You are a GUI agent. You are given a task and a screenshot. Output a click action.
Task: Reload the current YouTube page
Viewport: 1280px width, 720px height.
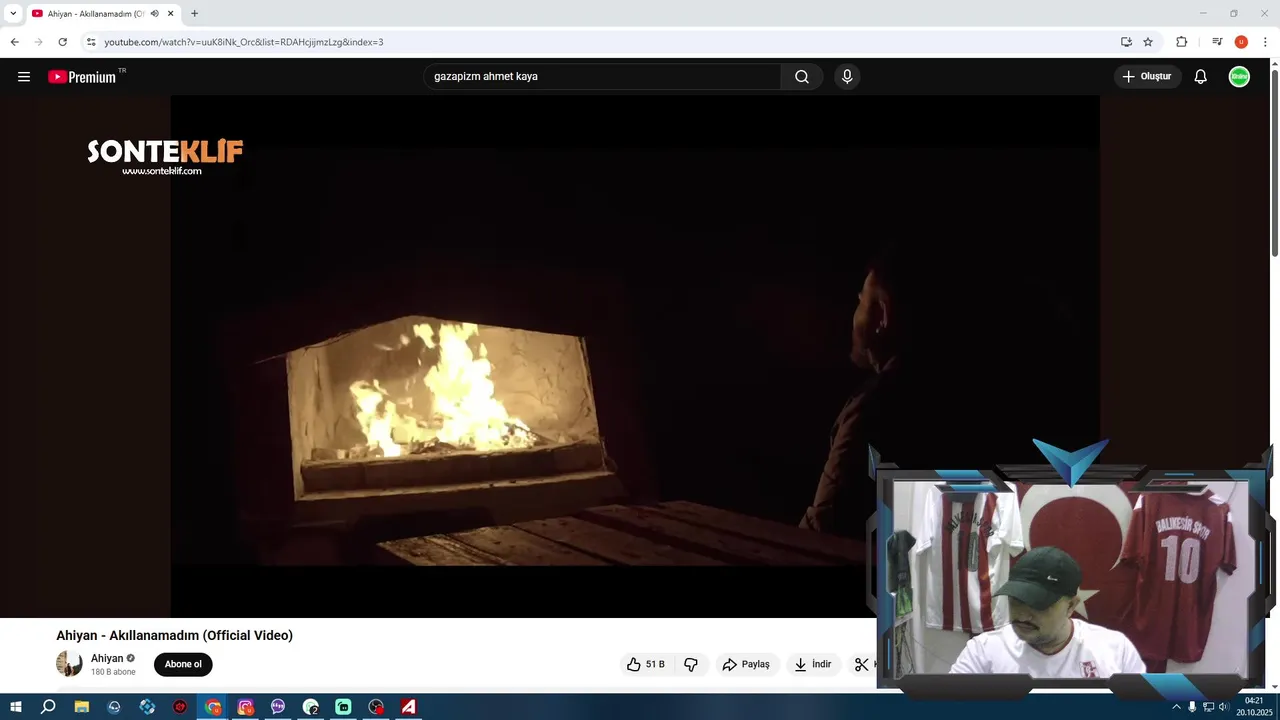(x=62, y=42)
